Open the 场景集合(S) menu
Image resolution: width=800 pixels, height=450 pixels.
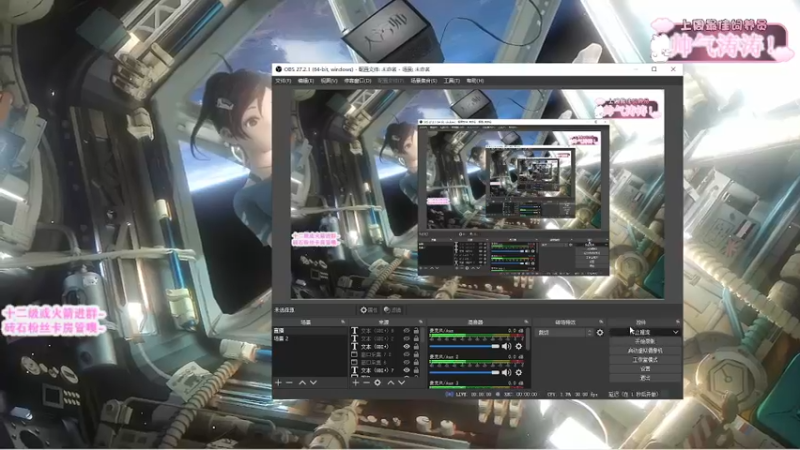point(423,81)
